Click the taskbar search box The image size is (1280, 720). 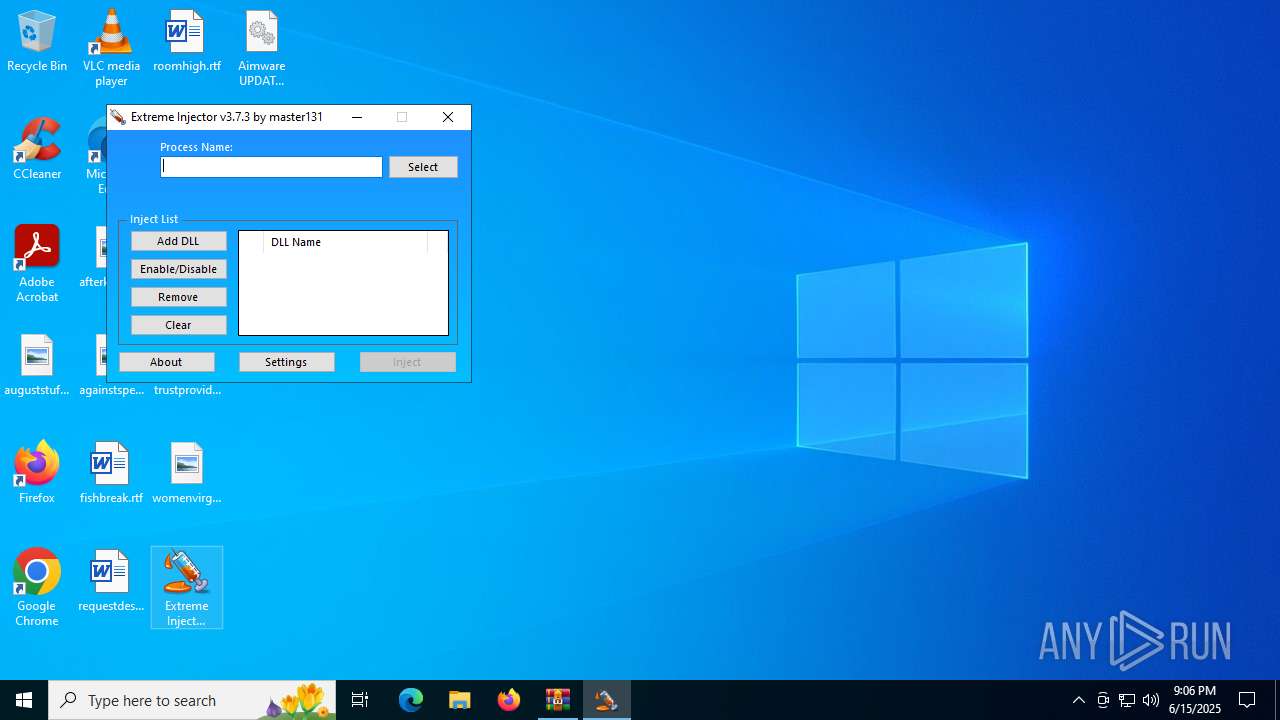(192, 700)
